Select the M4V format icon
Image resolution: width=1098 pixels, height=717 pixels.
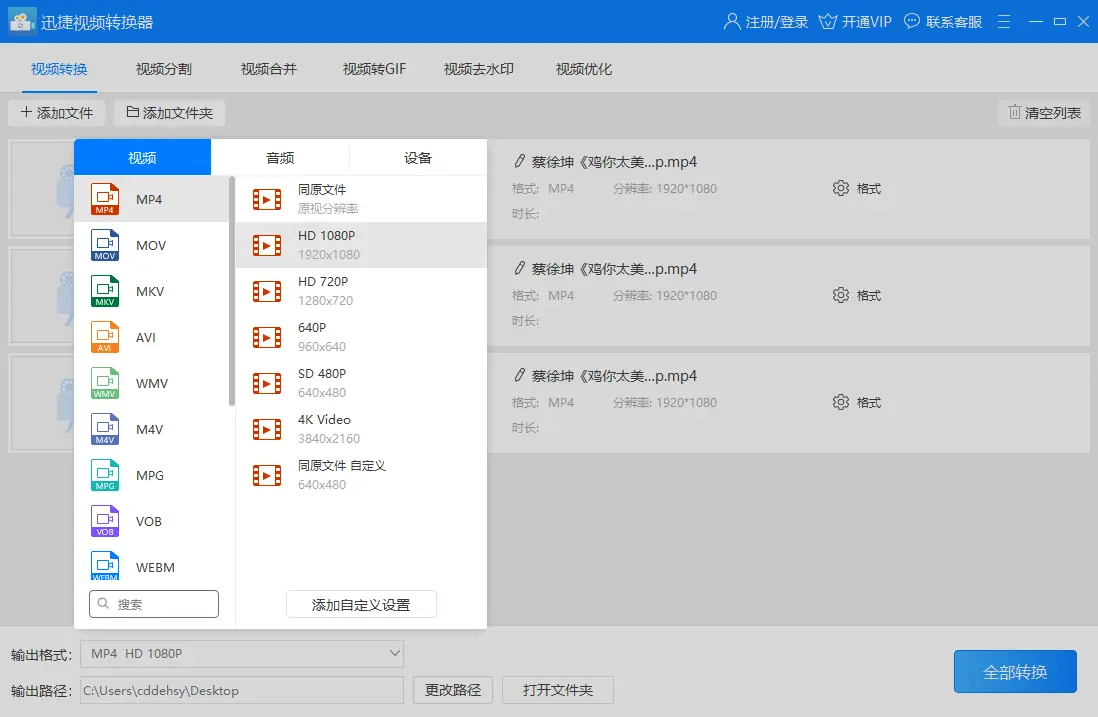(x=105, y=429)
